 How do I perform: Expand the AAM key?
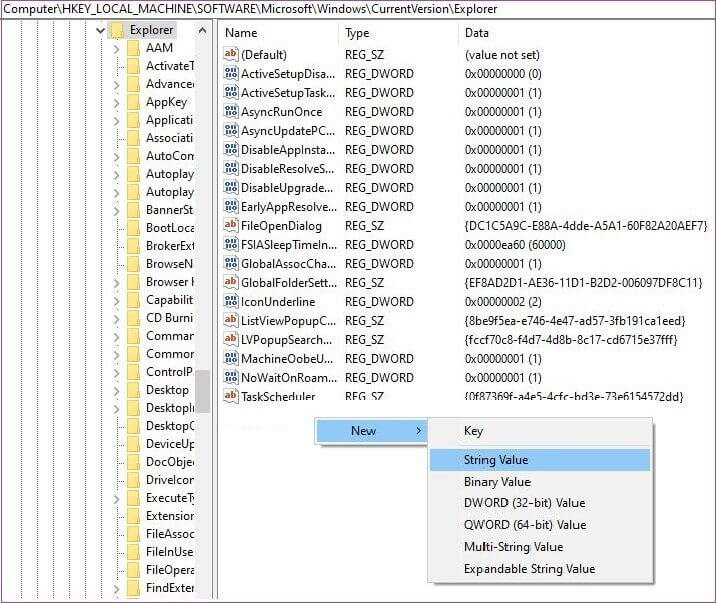tap(116, 48)
